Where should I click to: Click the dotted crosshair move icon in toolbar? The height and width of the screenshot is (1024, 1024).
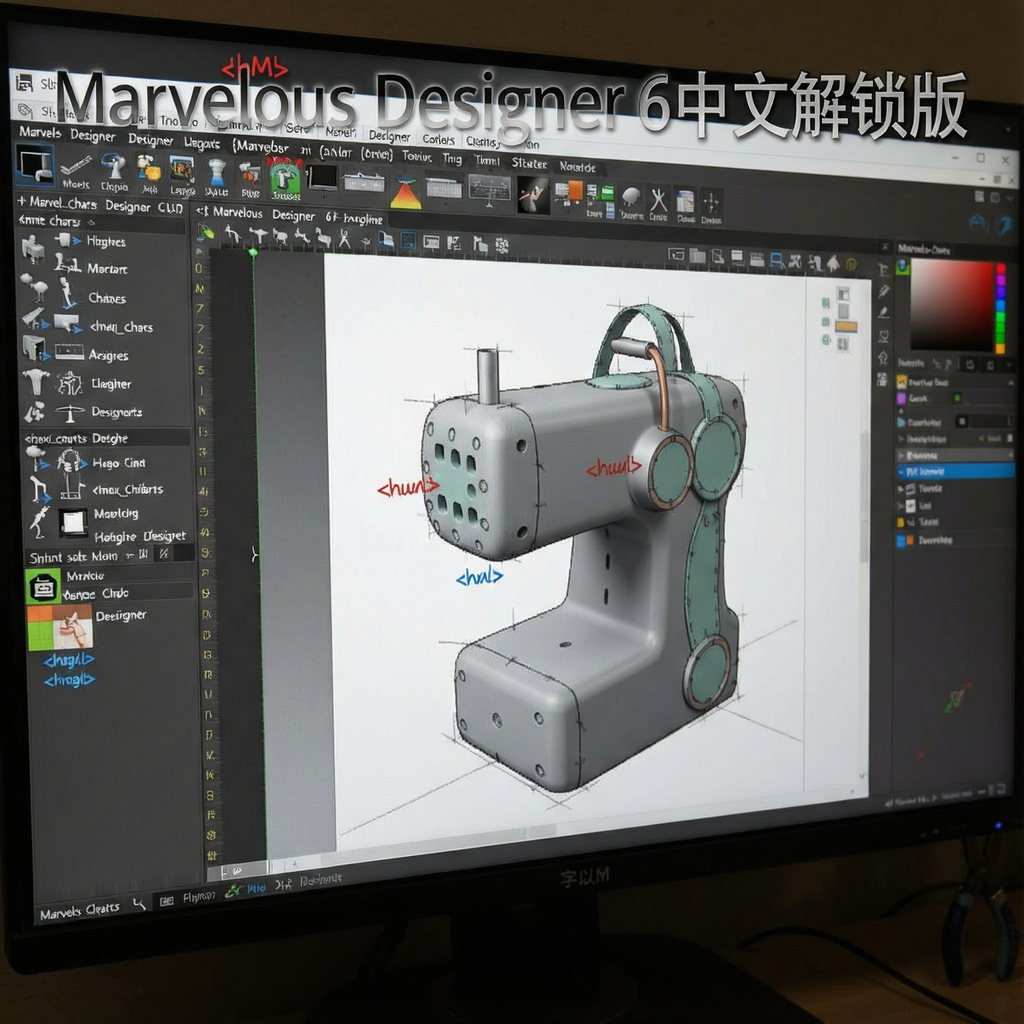pos(711,202)
